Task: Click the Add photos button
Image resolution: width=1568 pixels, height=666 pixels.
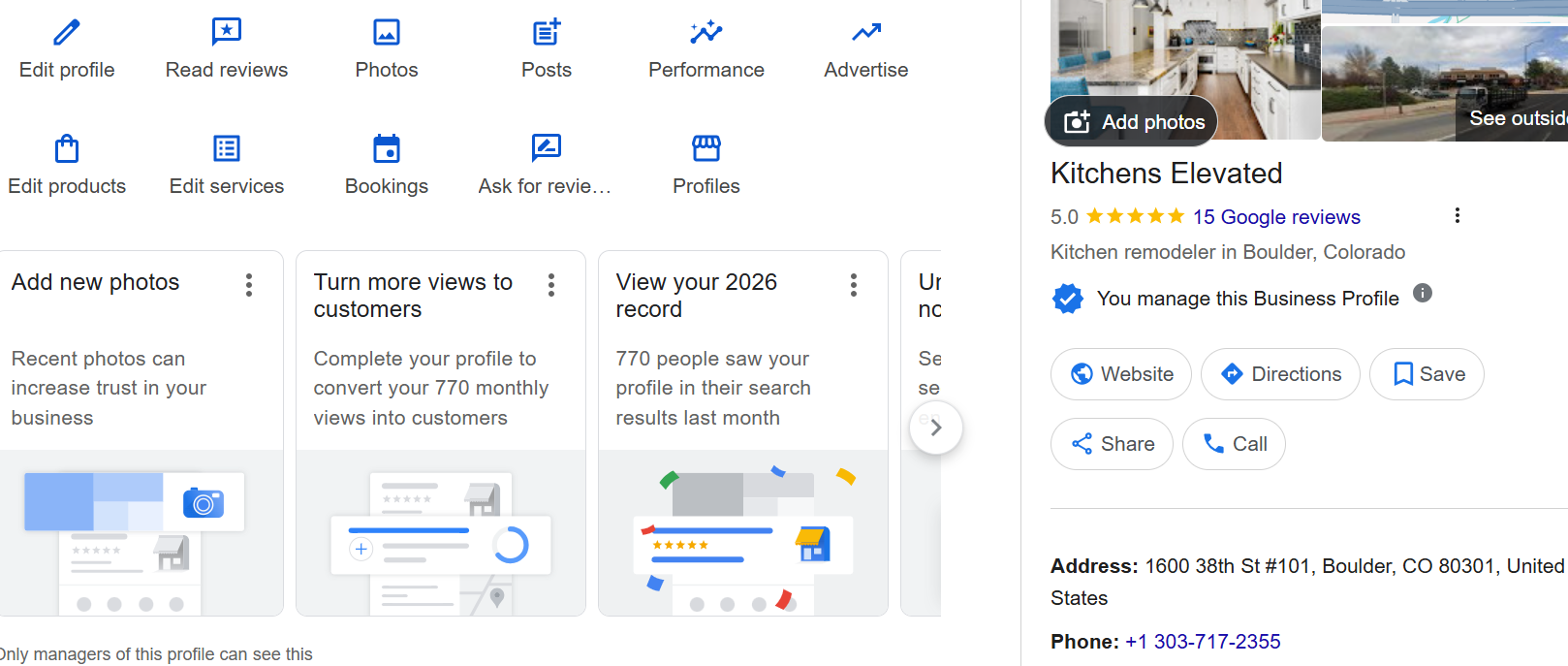Action: (1132, 122)
